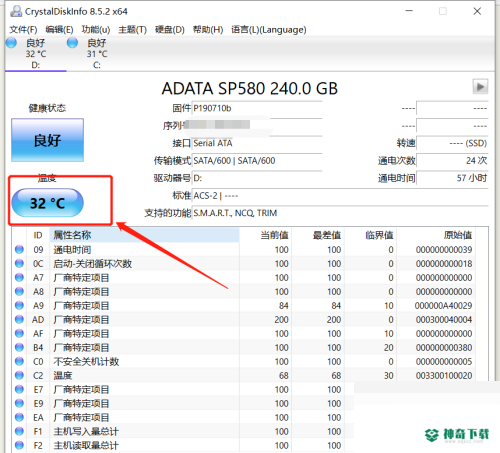The image size is (500, 453).
Task: Click the status dot for row E9
Action: [x=19, y=404]
